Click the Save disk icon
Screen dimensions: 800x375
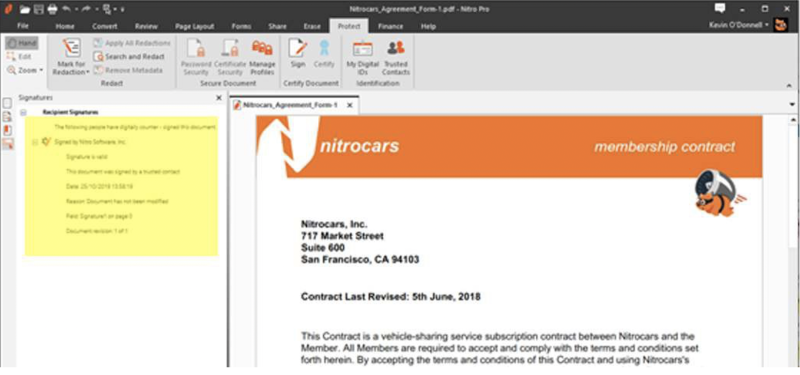tap(38, 9)
